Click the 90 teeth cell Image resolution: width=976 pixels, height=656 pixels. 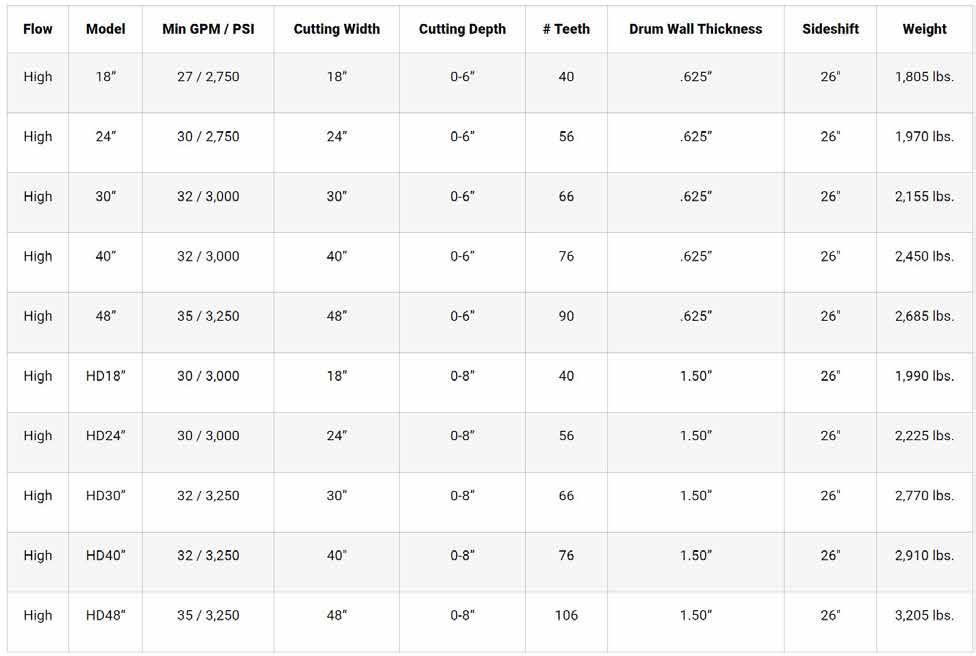click(x=566, y=316)
